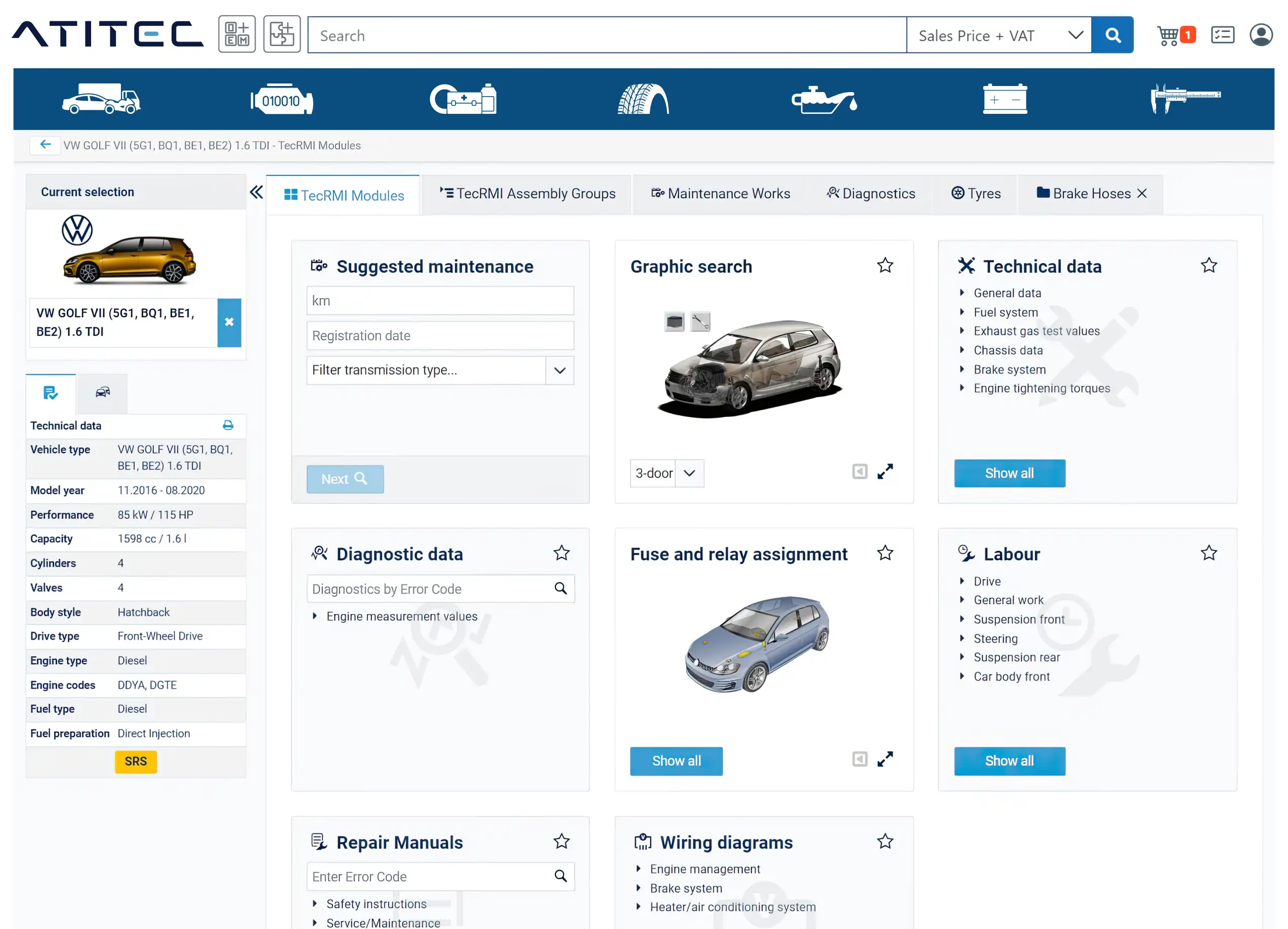Image resolution: width=1288 pixels, height=929 pixels.
Task: Select the body panel icon in Graphic search
Action: (x=674, y=322)
